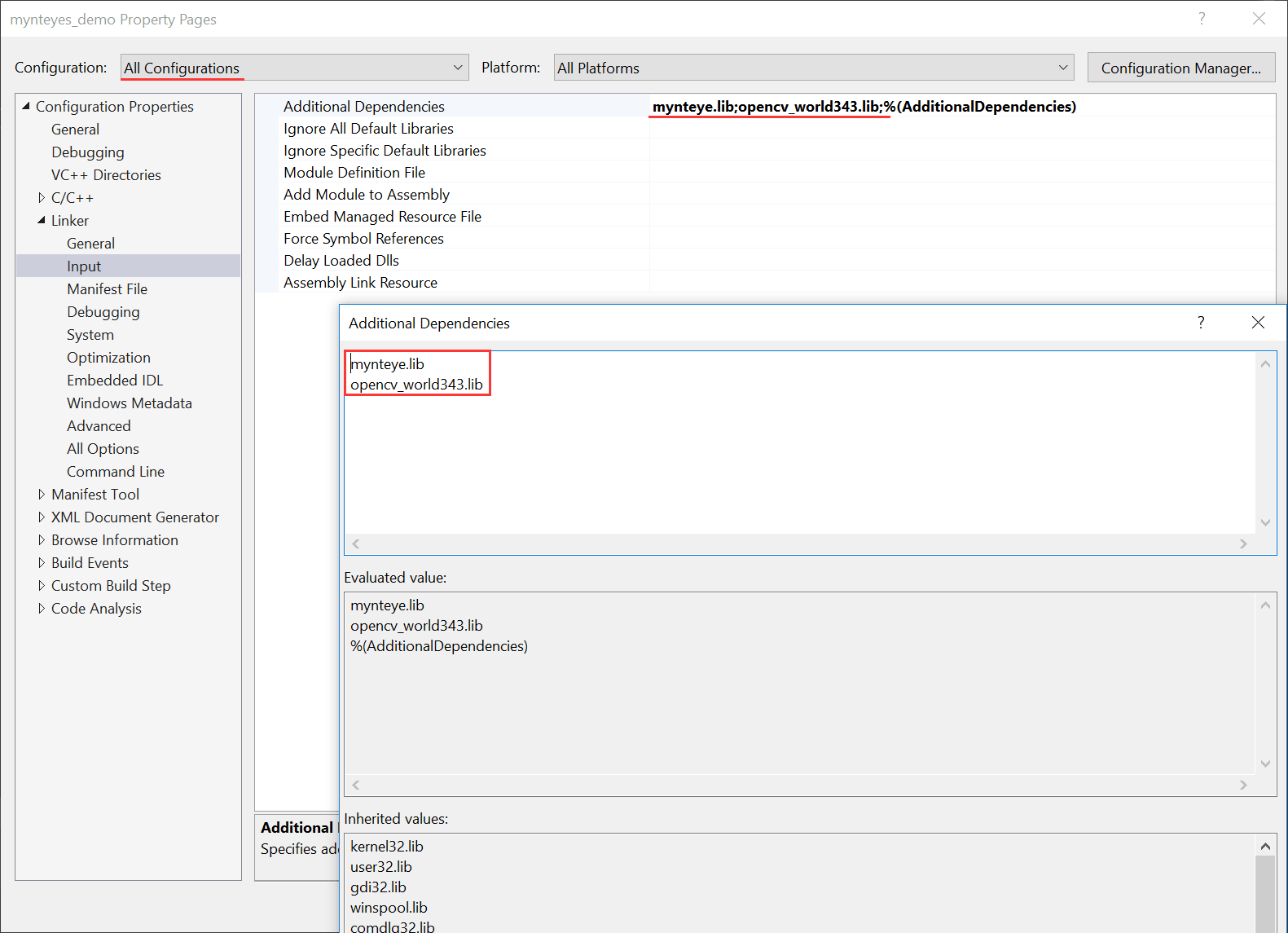Click %(AdditionalDependencies) in Evaluated value

tap(439, 646)
